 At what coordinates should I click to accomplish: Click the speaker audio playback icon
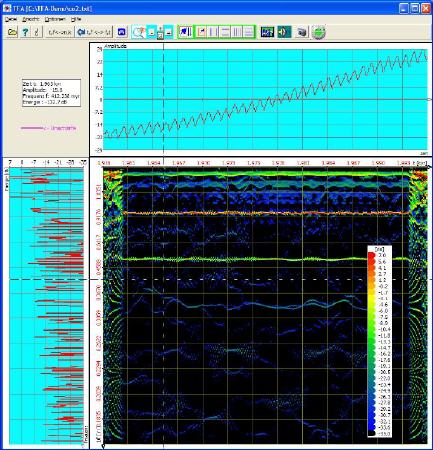(284, 32)
